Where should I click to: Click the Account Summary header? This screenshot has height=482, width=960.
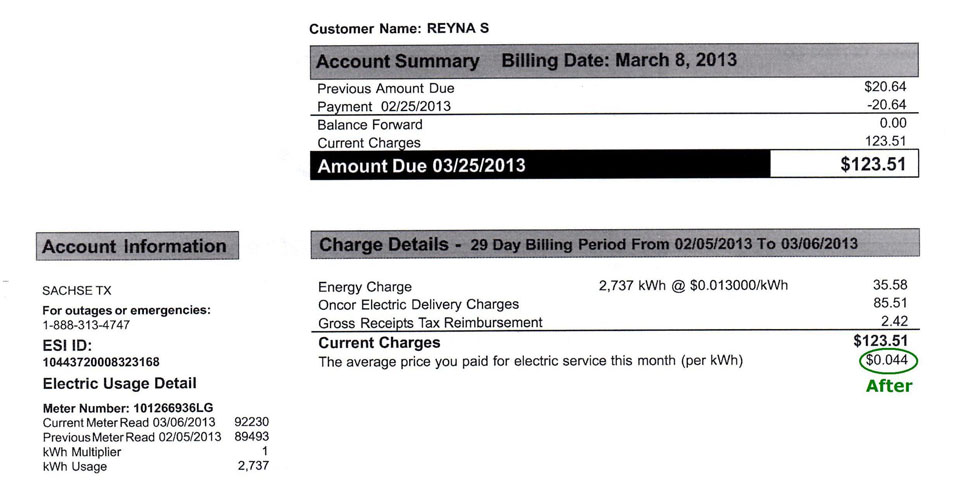coord(397,61)
